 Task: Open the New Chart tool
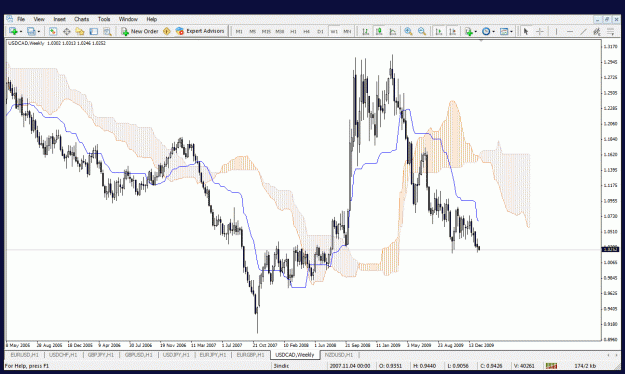click(x=13, y=31)
